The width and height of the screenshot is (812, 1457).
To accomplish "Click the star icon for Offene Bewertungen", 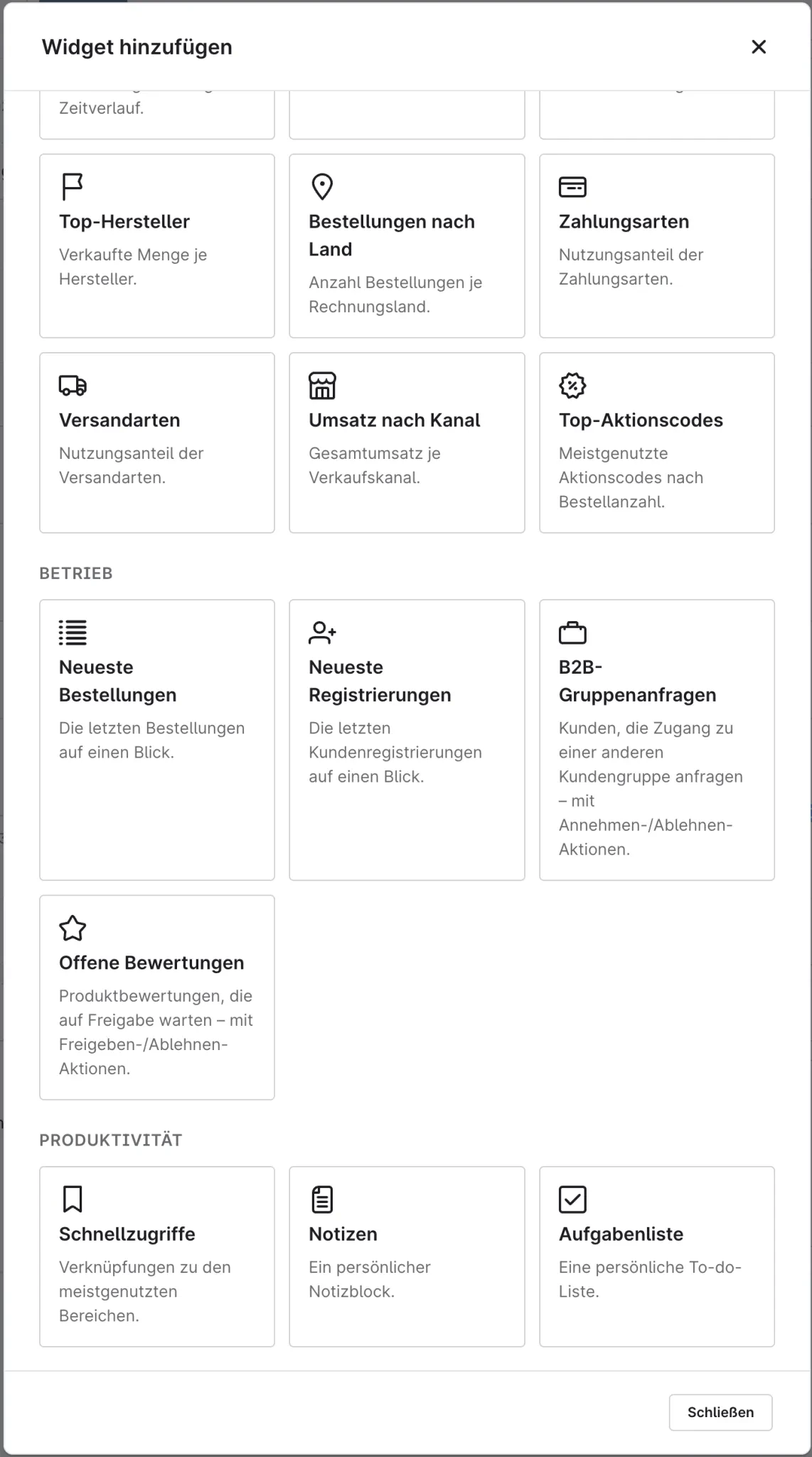I will [x=73, y=928].
